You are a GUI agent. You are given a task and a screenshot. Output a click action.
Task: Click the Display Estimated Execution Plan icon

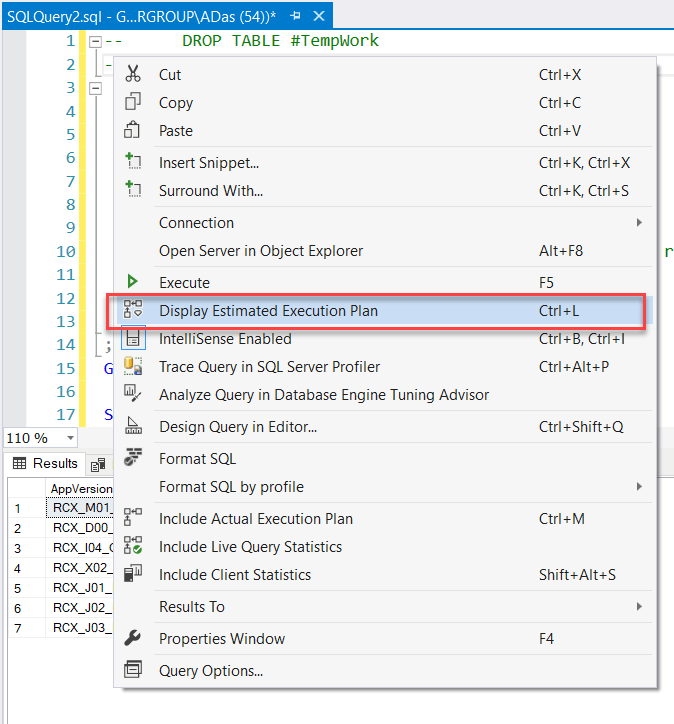click(x=133, y=309)
